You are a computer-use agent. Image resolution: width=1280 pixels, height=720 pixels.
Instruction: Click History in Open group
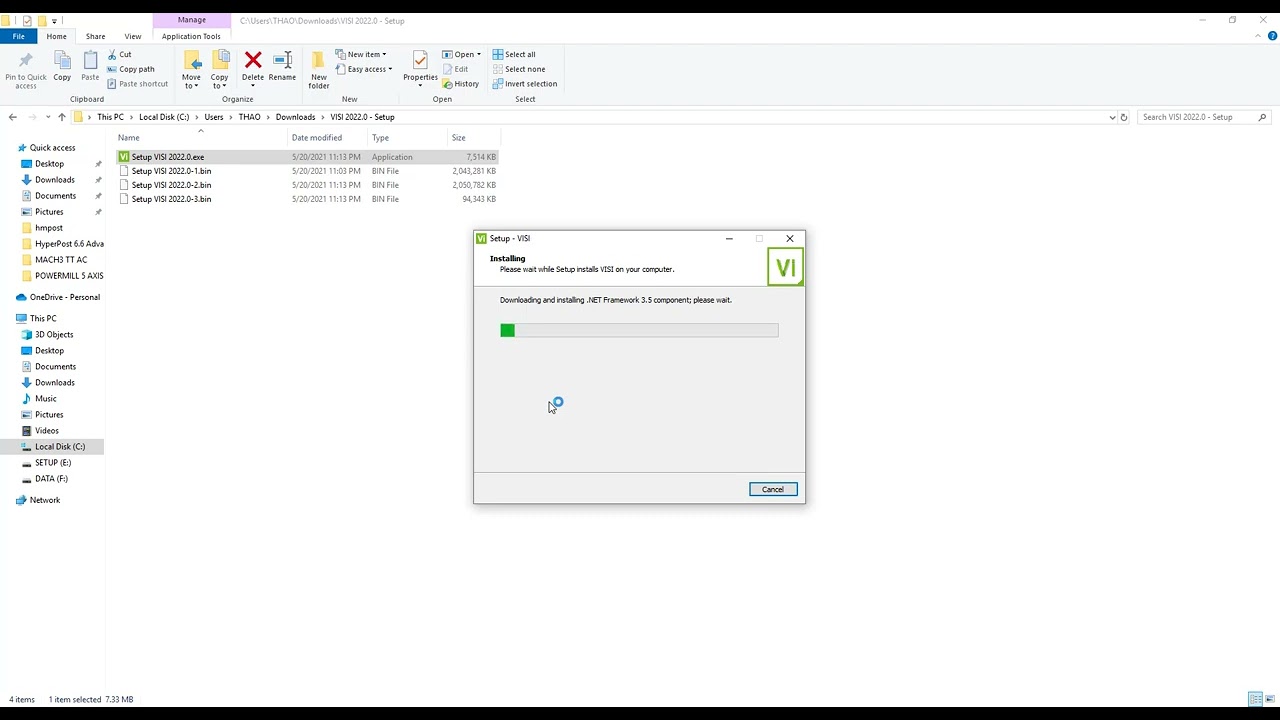461,84
